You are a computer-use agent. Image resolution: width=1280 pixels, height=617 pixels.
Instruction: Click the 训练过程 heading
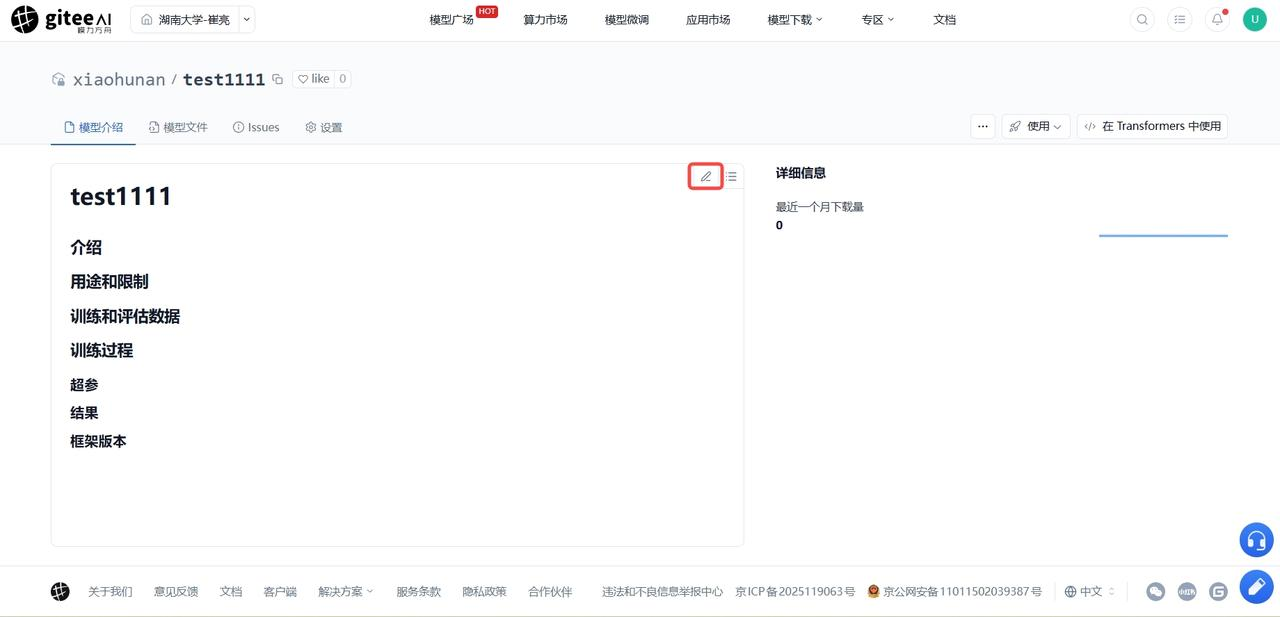tap(101, 350)
